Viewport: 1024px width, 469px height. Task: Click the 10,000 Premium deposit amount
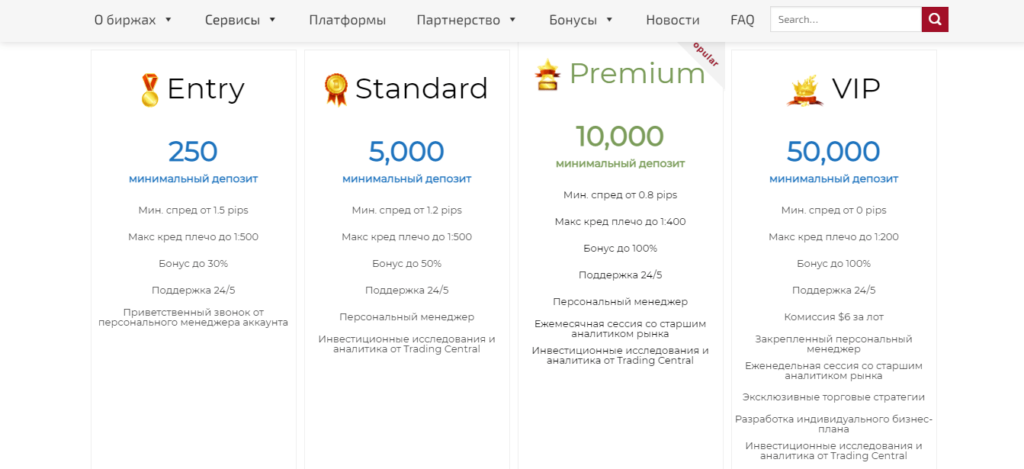point(620,136)
